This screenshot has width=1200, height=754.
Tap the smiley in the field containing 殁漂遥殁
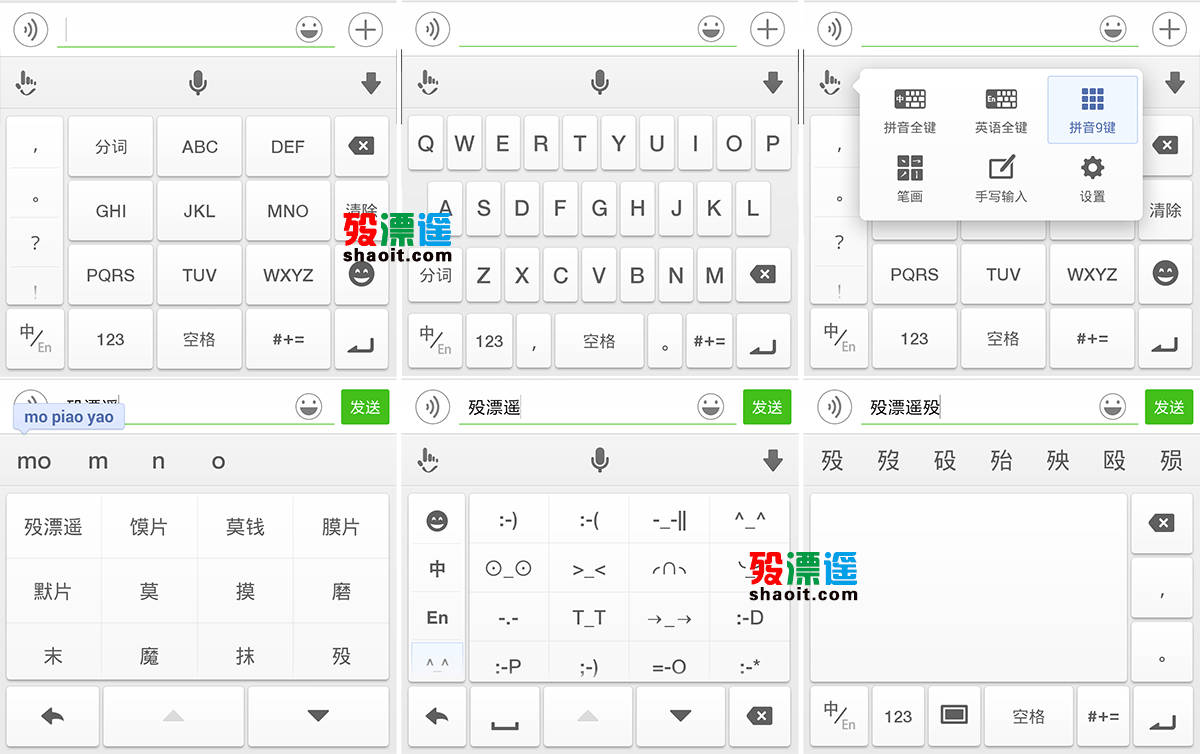(1113, 407)
